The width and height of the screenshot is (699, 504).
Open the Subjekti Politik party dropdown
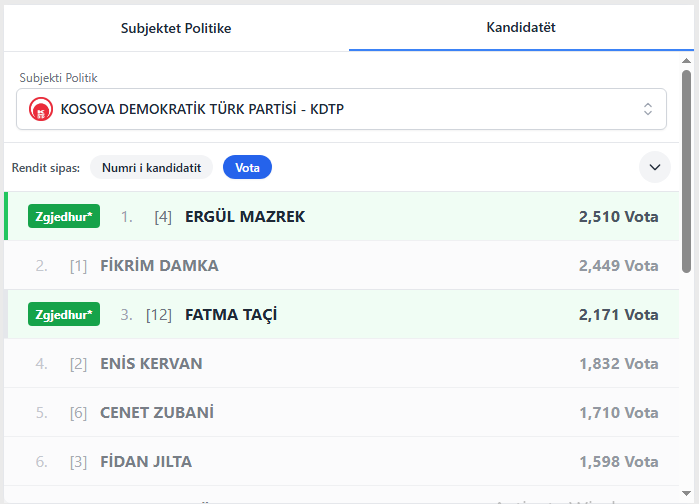(x=341, y=109)
